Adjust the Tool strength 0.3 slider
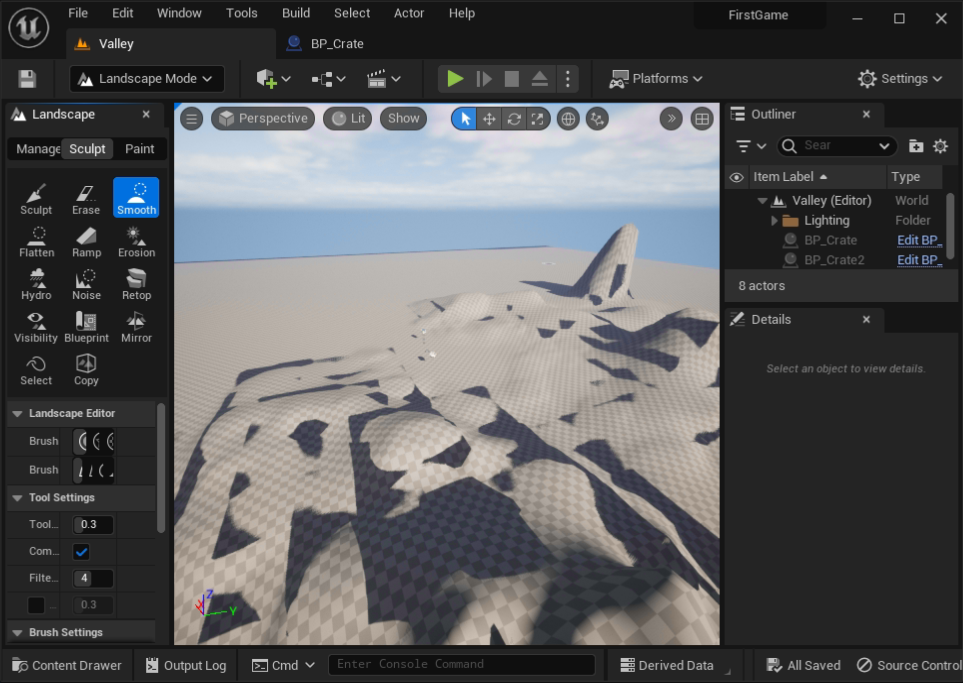Screen dimensions: 963x683 point(93,525)
